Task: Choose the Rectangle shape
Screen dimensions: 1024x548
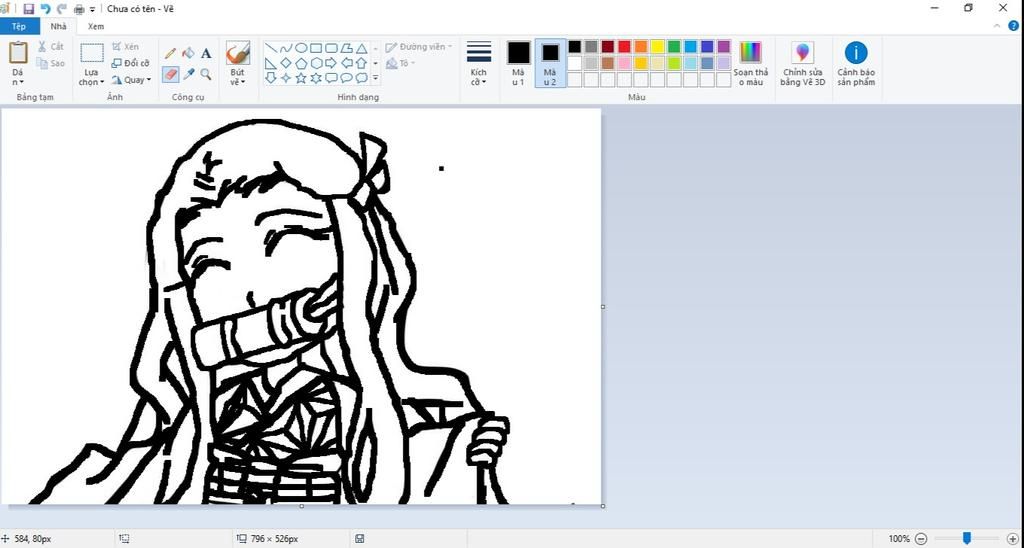Action: pyautogui.click(x=316, y=48)
